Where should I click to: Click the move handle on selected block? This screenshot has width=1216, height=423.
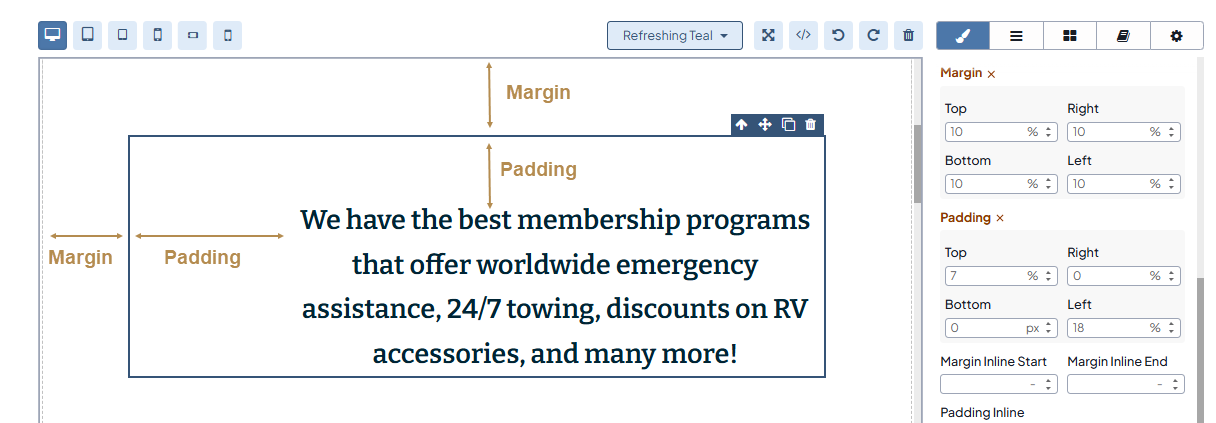click(765, 125)
